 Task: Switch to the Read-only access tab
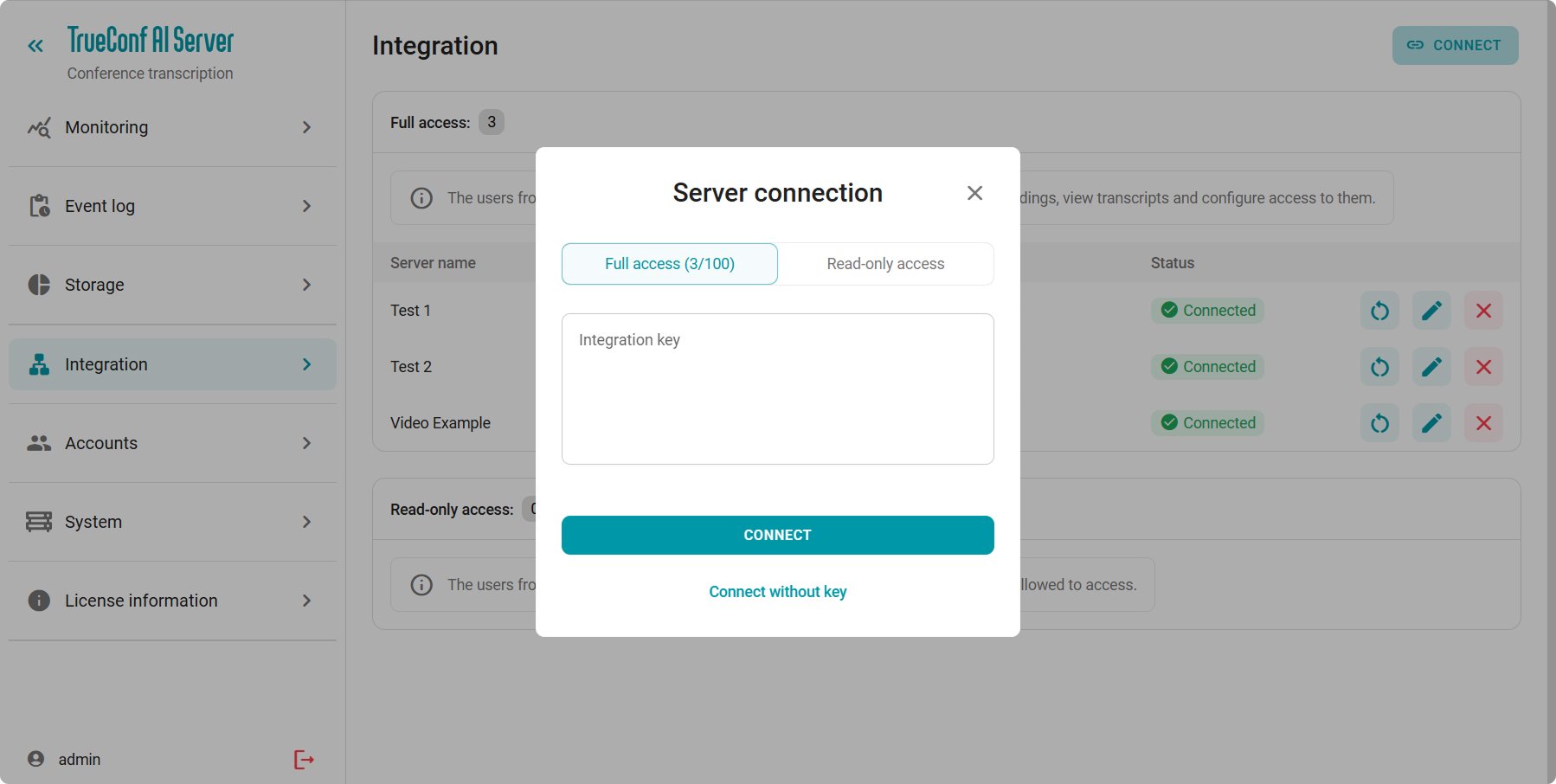885,264
